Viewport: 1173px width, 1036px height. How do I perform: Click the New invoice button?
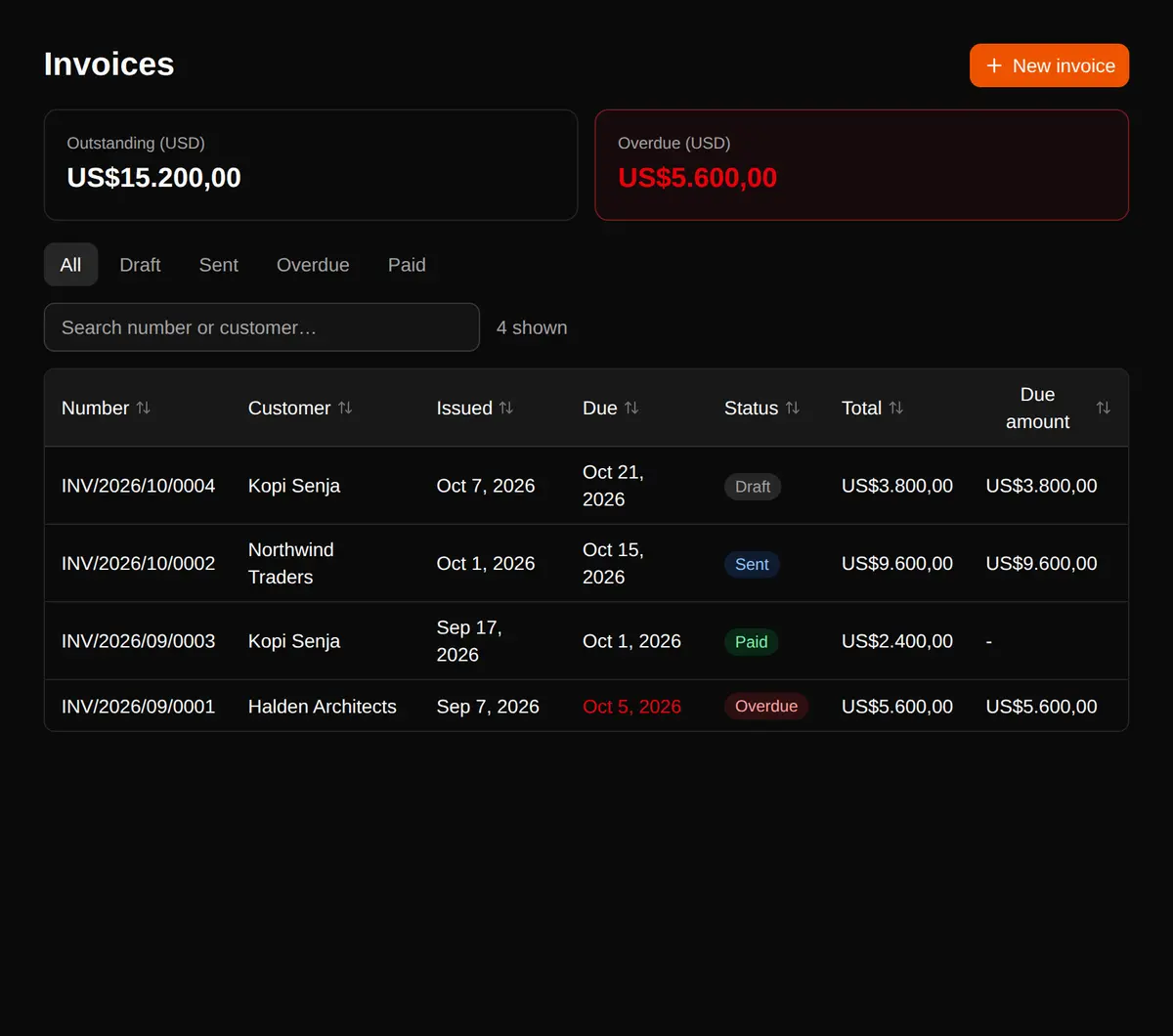pyautogui.click(x=1049, y=65)
